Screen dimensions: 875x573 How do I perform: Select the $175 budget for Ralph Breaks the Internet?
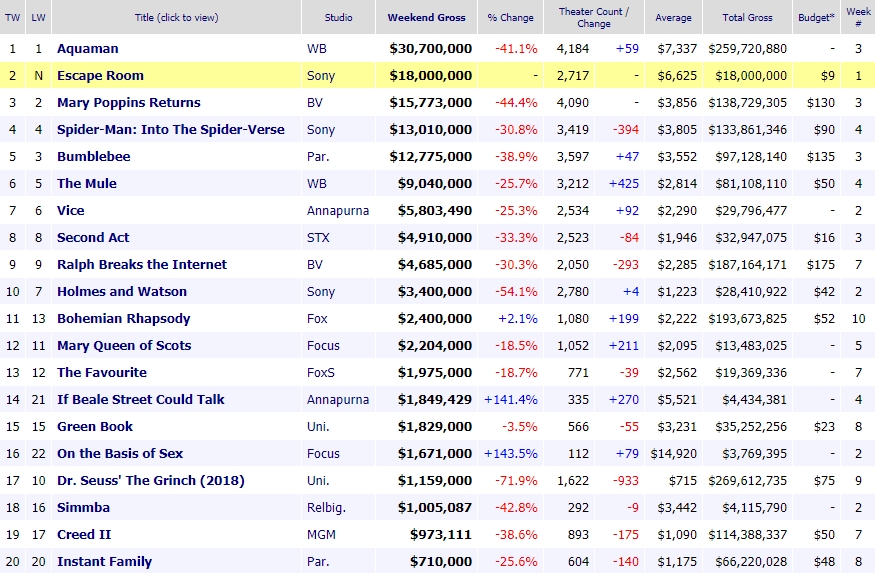pos(821,264)
